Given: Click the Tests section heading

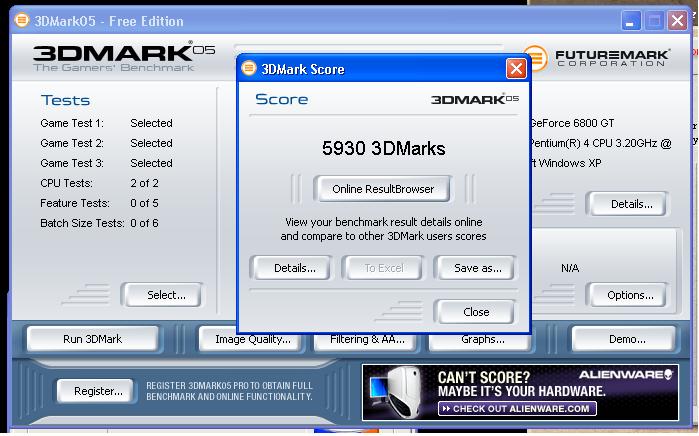Looking at the screenshot, I should pos(65,100).
